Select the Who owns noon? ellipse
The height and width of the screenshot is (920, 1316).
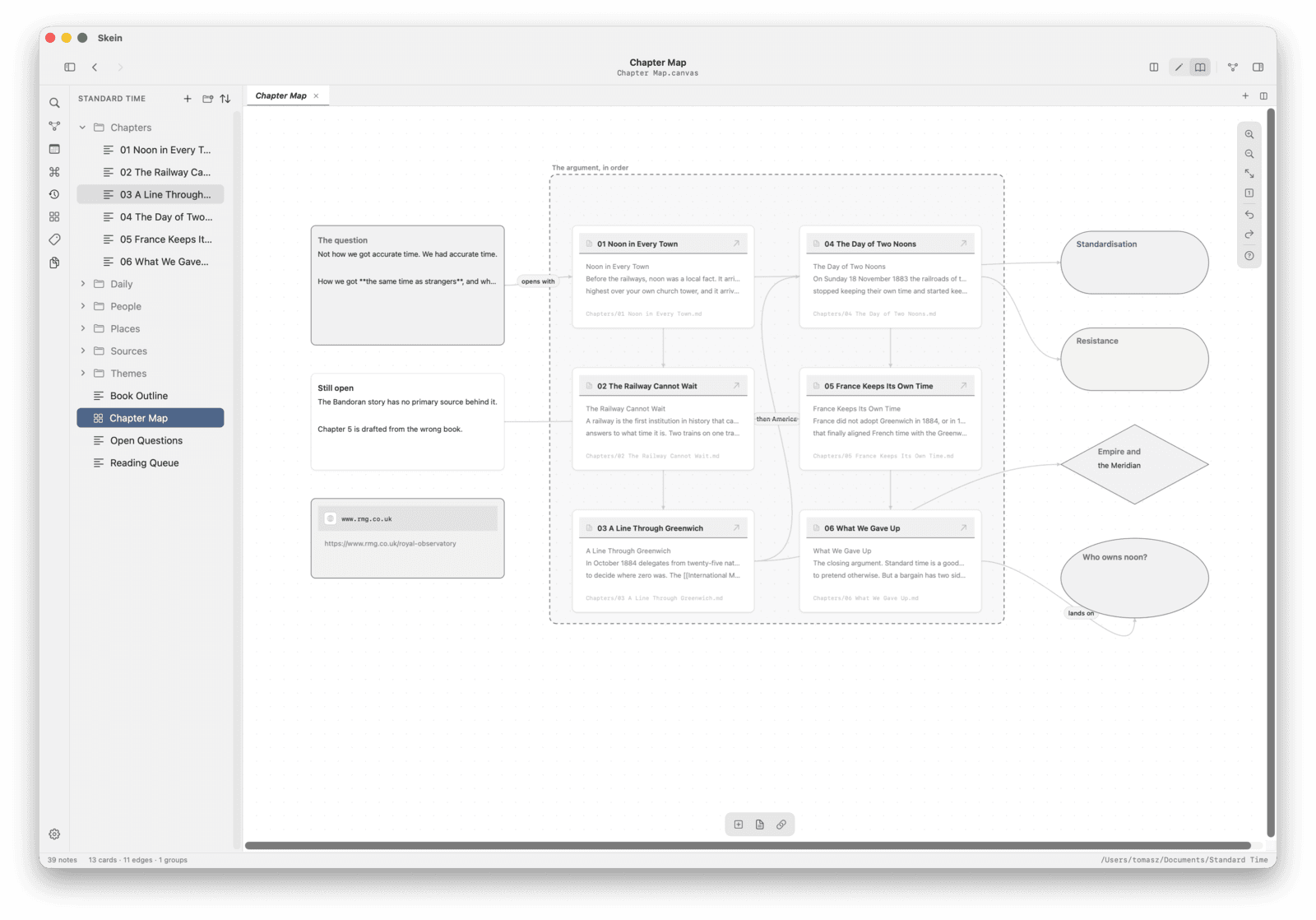click(1134, 578)
